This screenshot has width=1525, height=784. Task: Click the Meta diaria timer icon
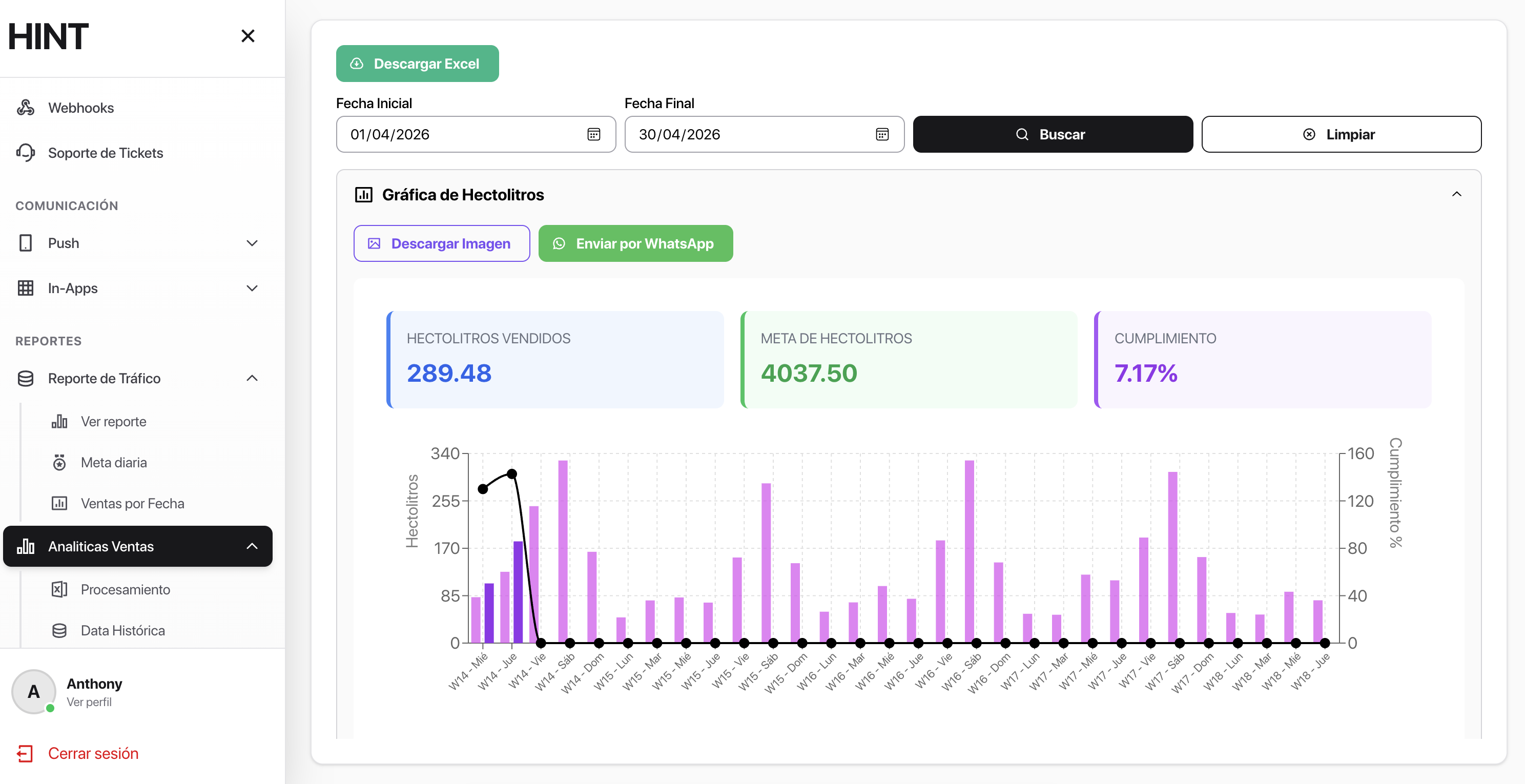(60, 463)
